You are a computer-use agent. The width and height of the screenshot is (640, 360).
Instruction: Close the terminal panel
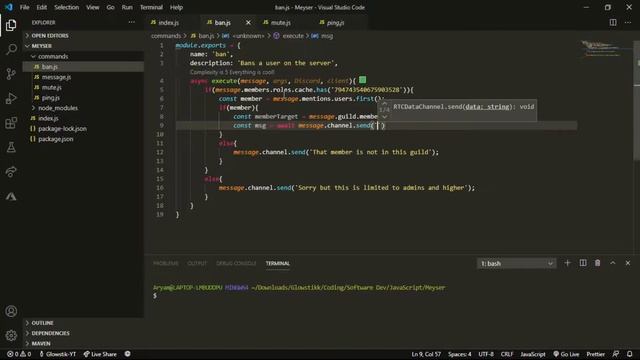628,263
